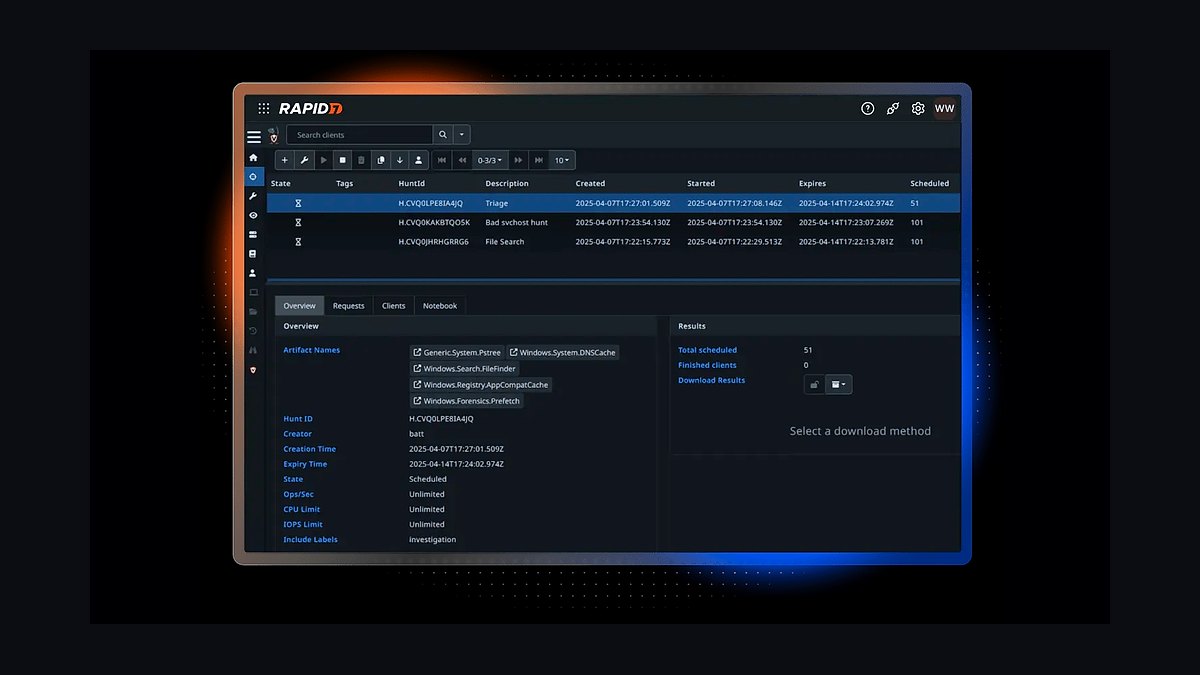
Task: Click the Scheduled column header
Action: [930, 183]
